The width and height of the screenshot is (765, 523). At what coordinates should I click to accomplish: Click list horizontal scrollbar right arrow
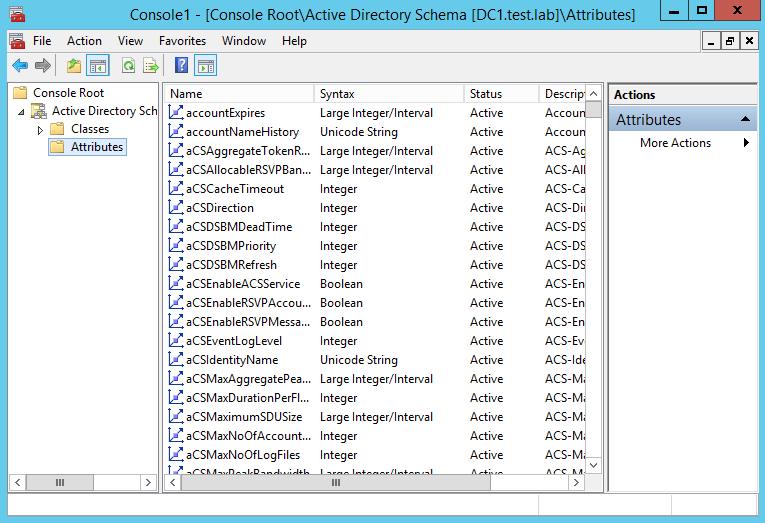[576, 483]
